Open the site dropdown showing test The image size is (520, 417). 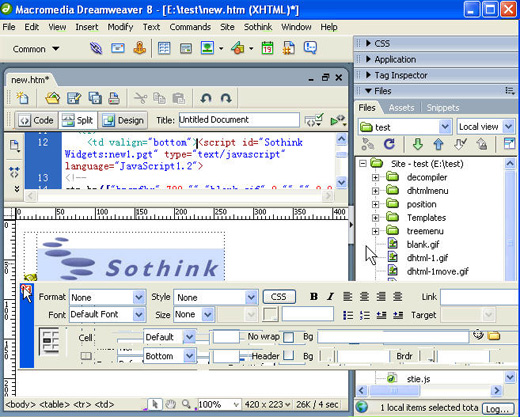click(x=405, y=127)
